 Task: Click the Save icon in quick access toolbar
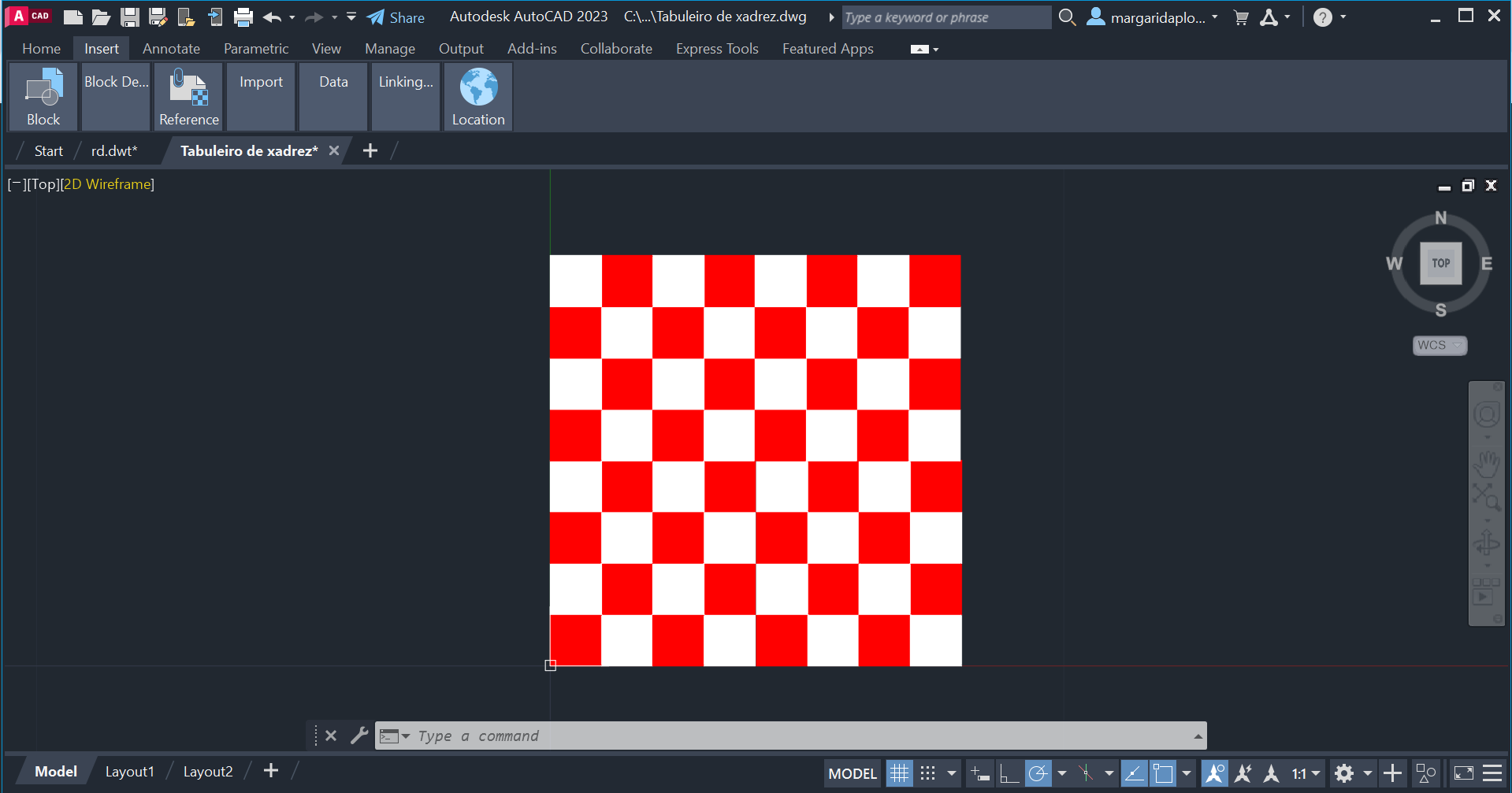(x=129, y=17)
